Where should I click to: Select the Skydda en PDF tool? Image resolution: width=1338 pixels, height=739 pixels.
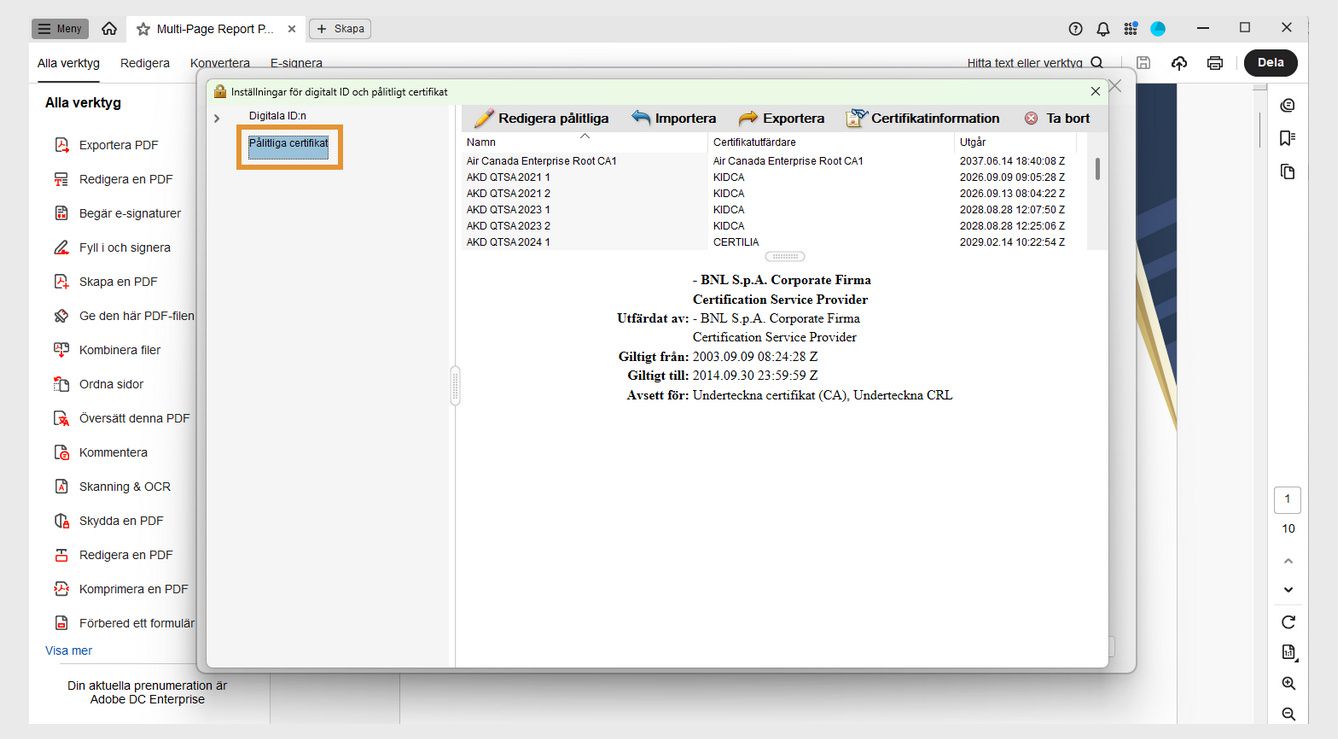click(x=108, y=521)
